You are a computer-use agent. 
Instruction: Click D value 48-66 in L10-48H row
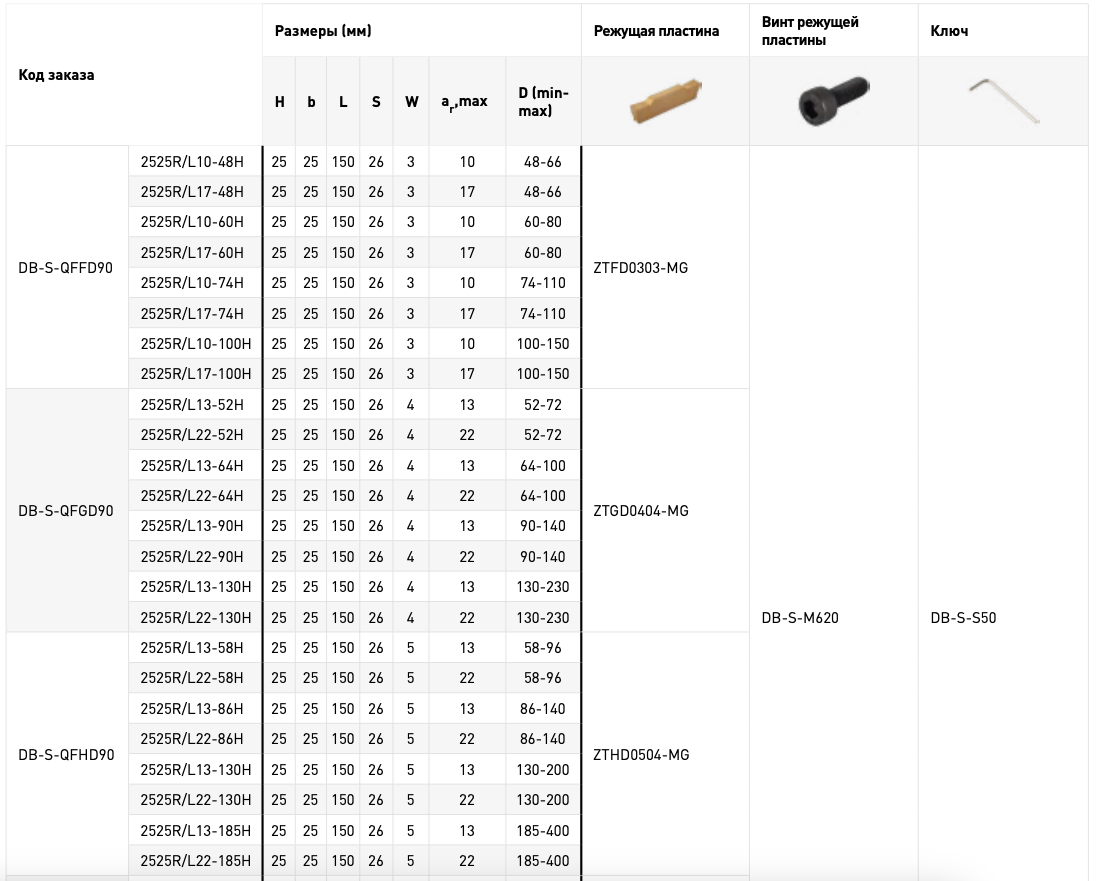point(543,162)
